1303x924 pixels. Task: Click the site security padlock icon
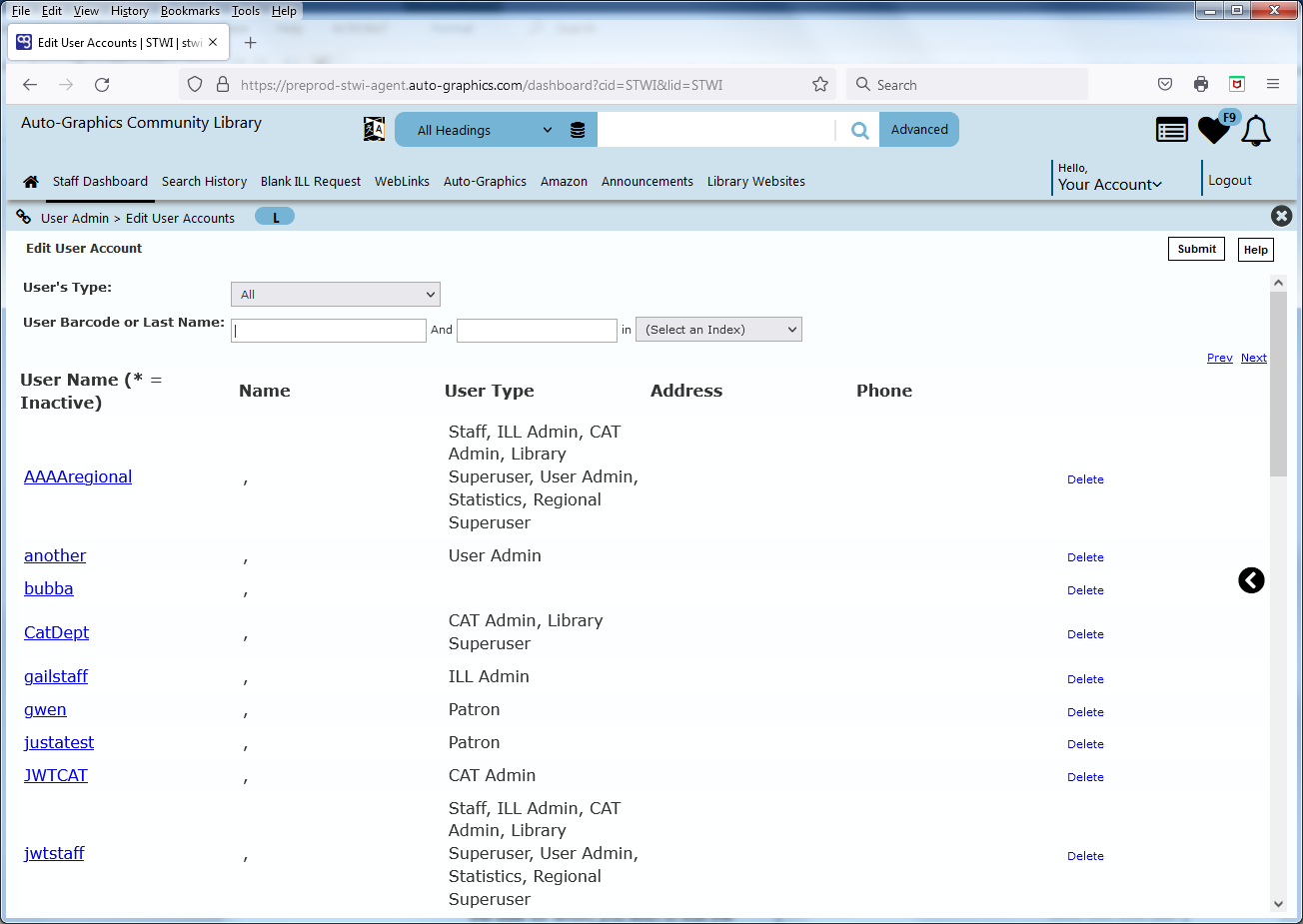tap(223, 85)
